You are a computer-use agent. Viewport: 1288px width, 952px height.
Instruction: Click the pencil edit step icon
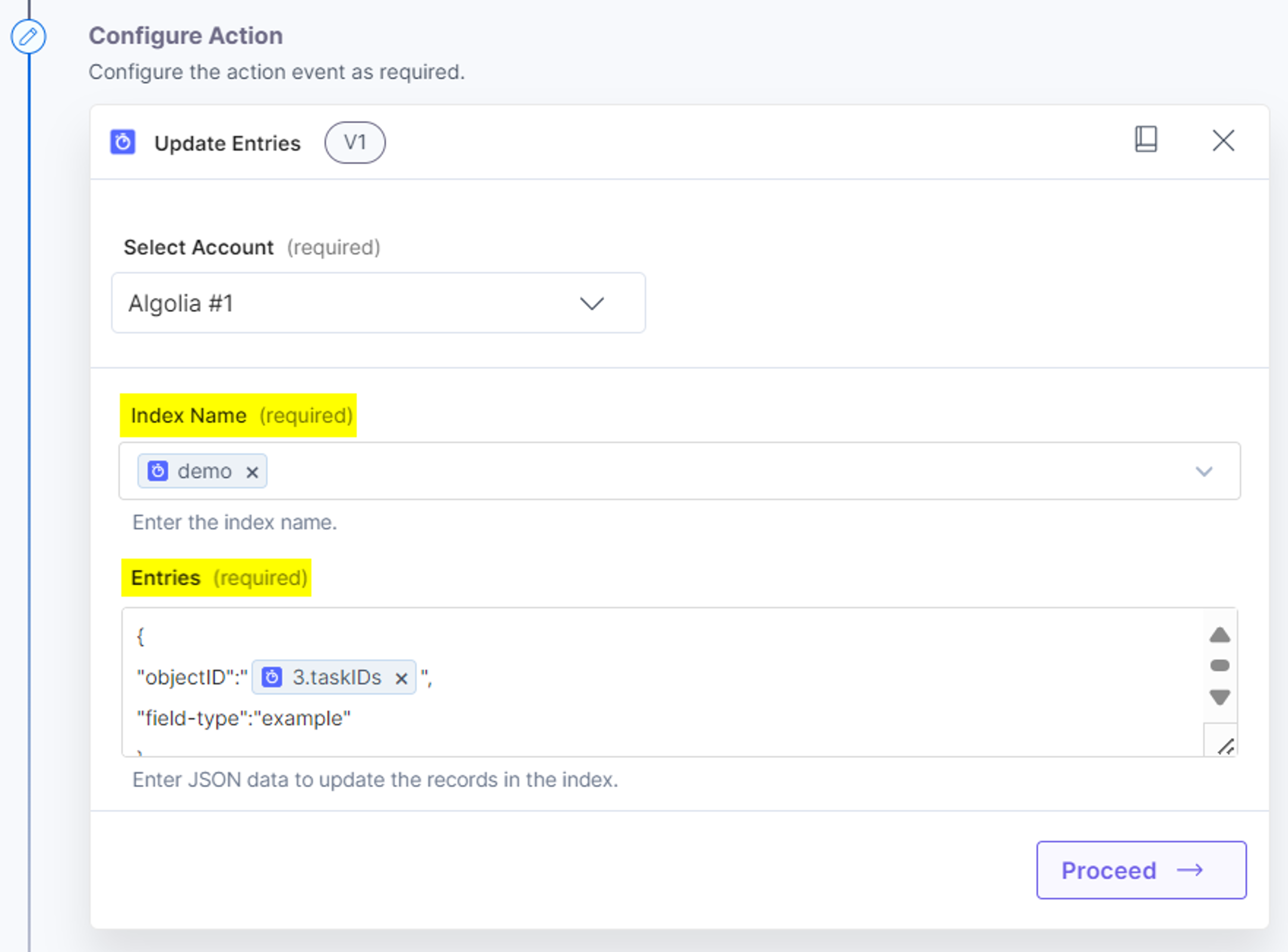[28, 37]
